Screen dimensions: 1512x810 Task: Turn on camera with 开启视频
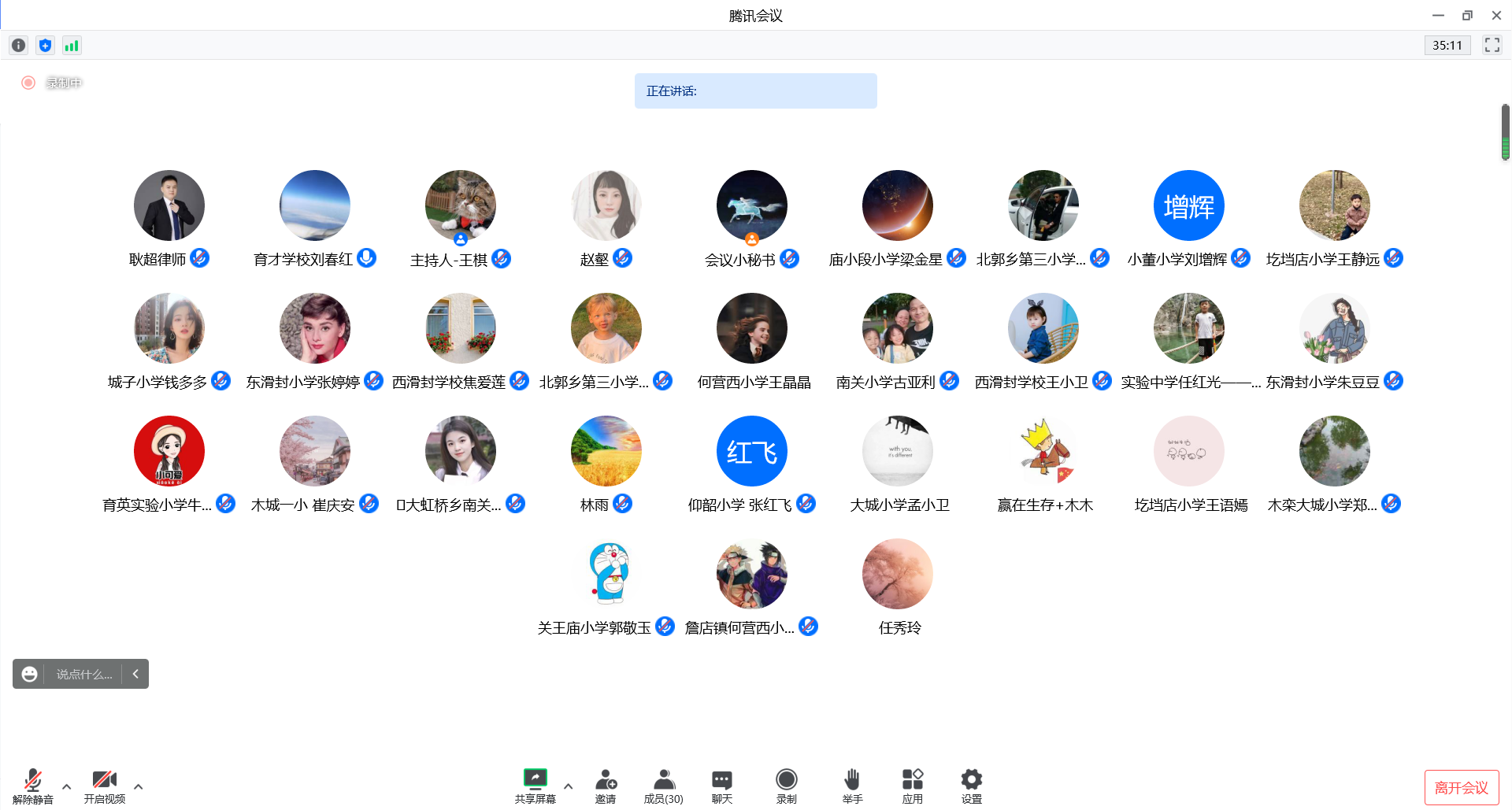point(105,786)
